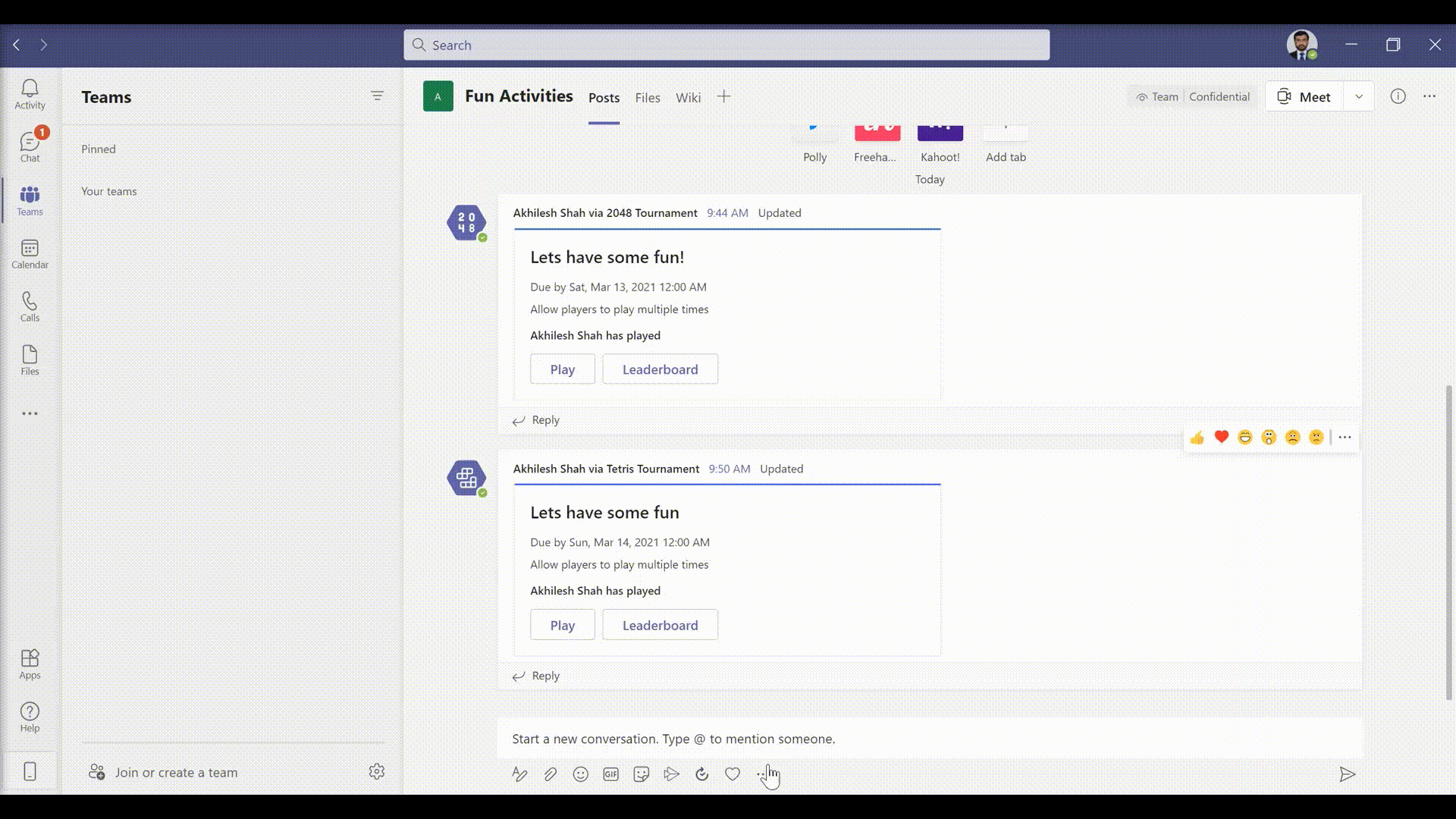Open the Calendar app
Screen dimensions: 1456x819
click(x=30, y=254)
